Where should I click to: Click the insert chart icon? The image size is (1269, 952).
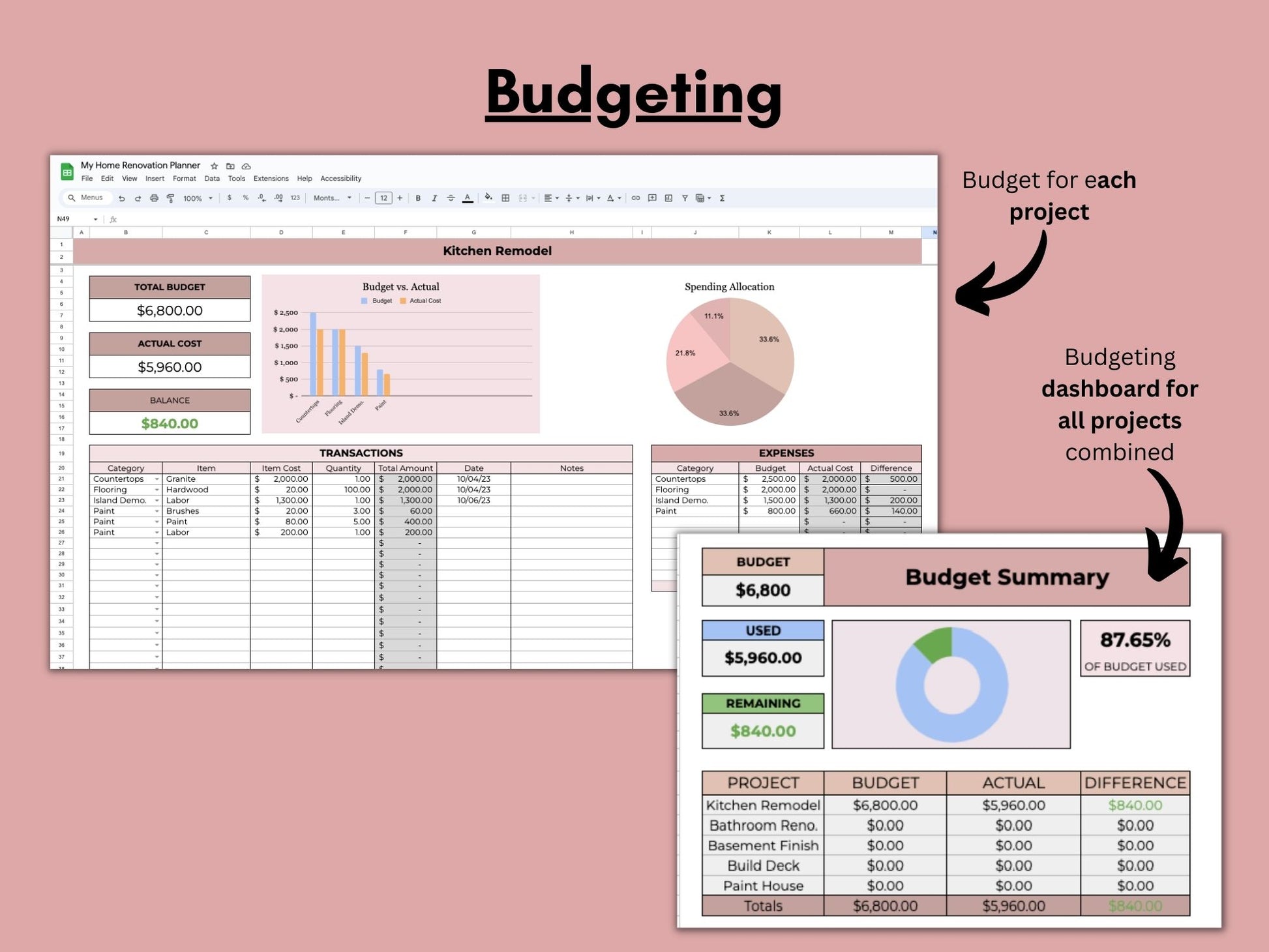(668, 198)
